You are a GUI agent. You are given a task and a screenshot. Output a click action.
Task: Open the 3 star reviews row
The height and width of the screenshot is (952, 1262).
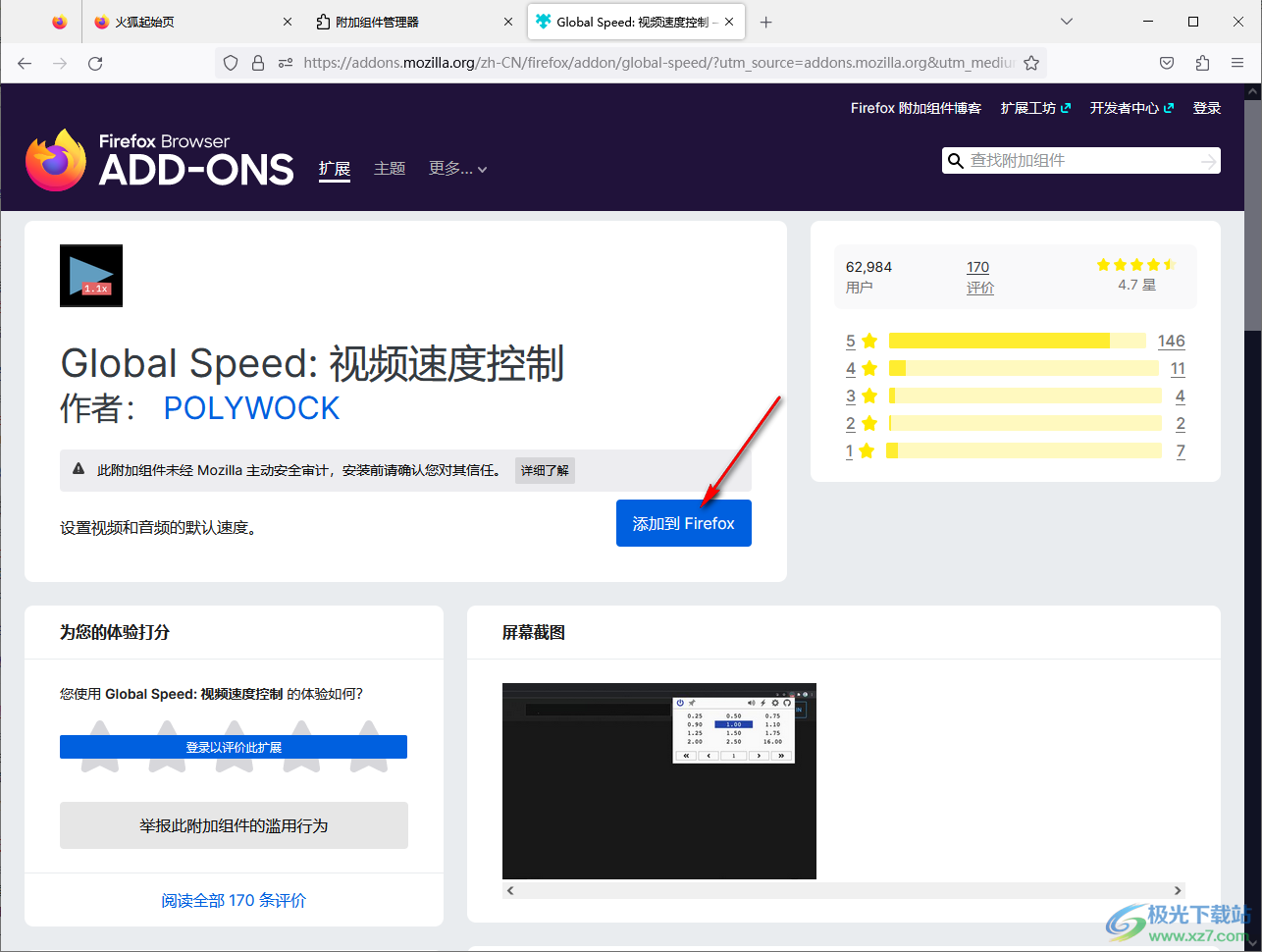coord(1016,396)
